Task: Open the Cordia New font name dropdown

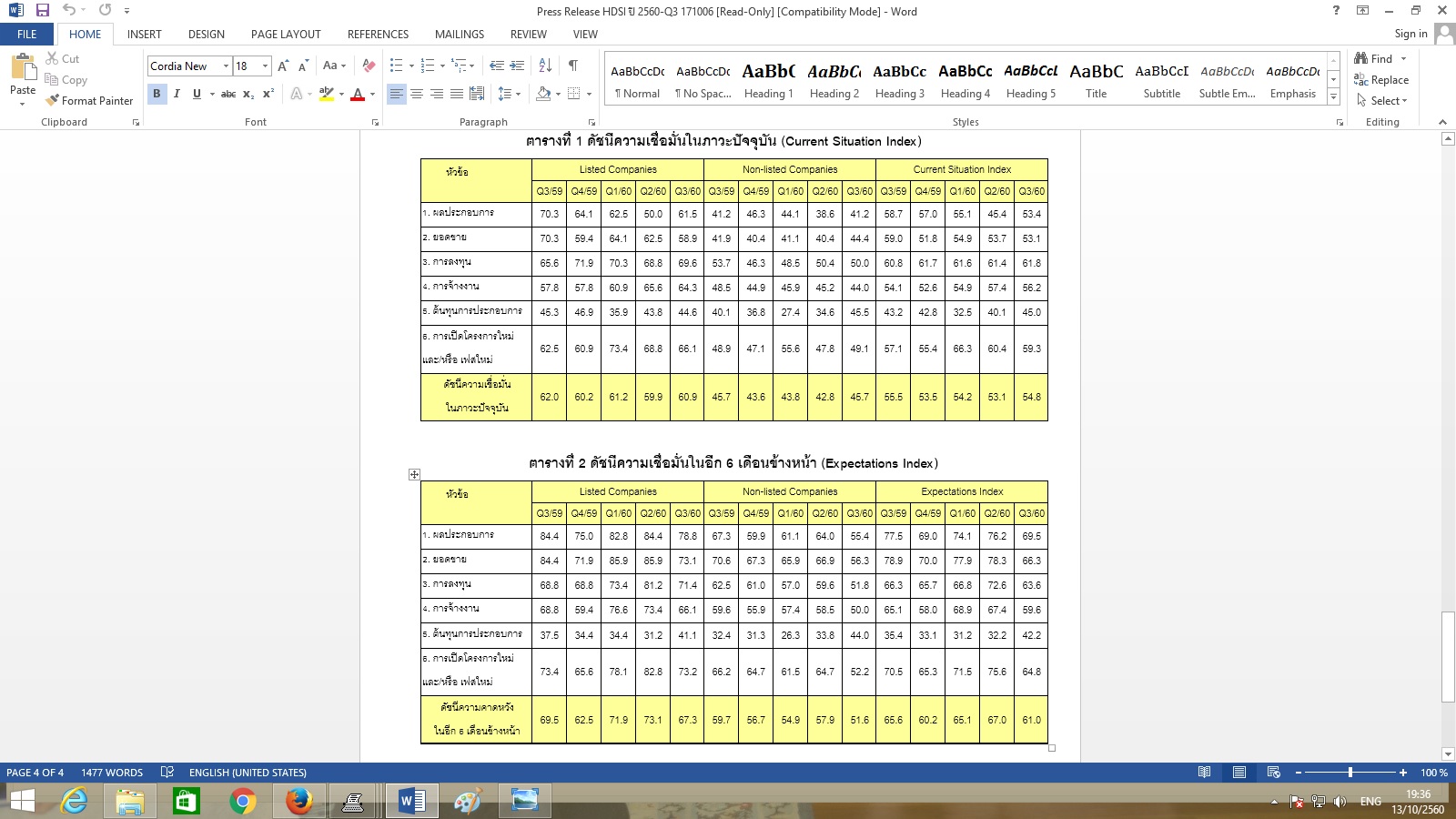Action: click(x=226, y=66)
